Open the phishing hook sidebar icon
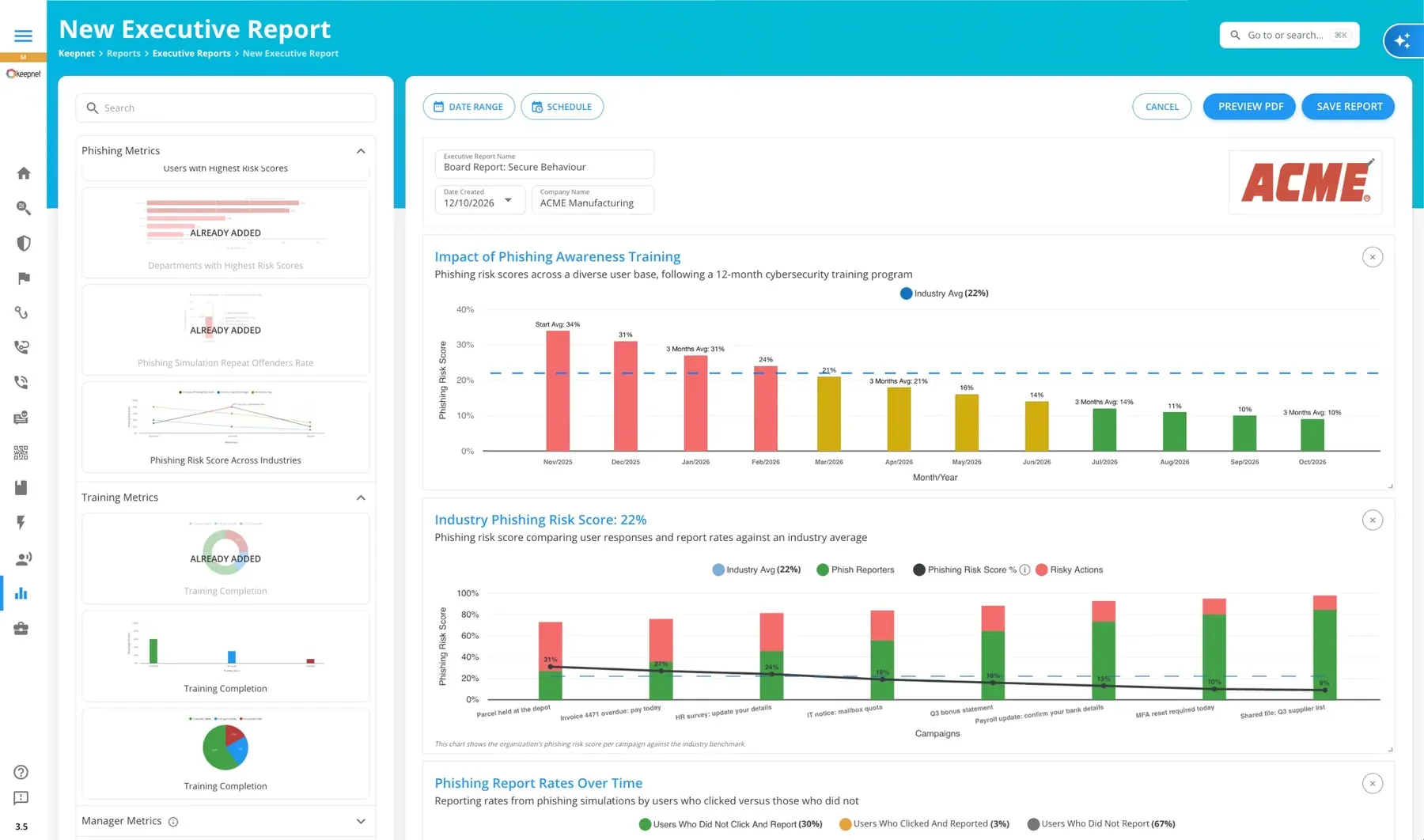Image resolution: width=1424 pixels, height=840 pixels. (x=22, y=312)
